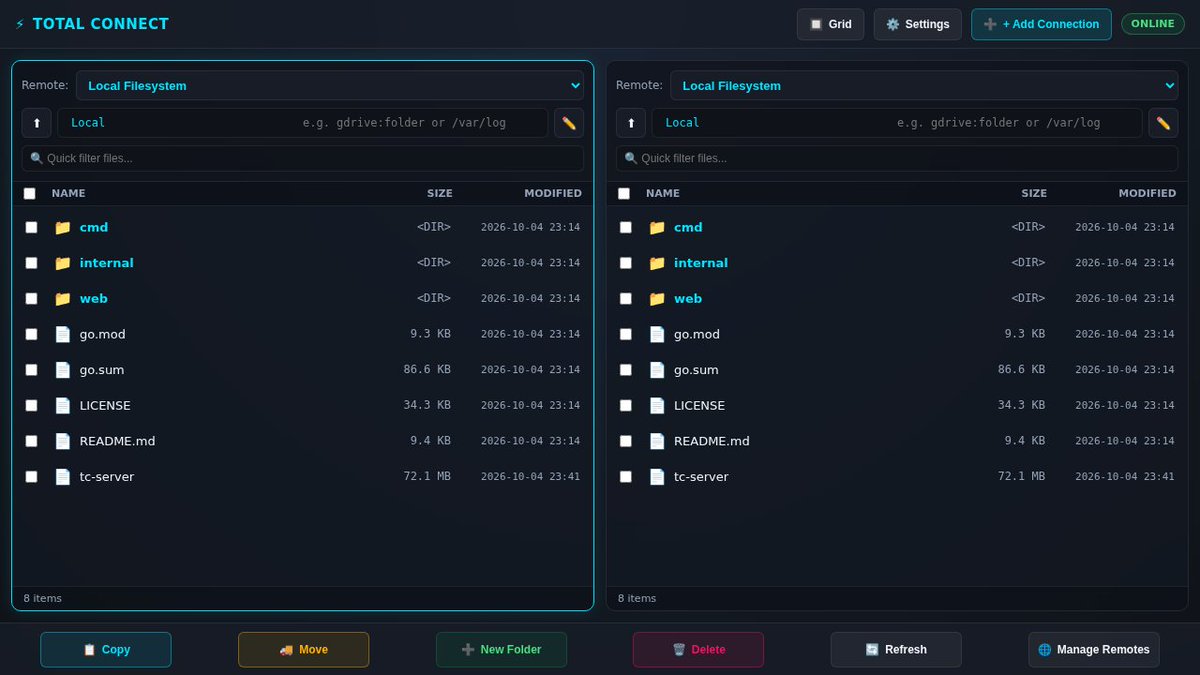This screenshot has height=675, width=1200.
Task: Click the README.md file icon in left pane
Action: point(63,441)
